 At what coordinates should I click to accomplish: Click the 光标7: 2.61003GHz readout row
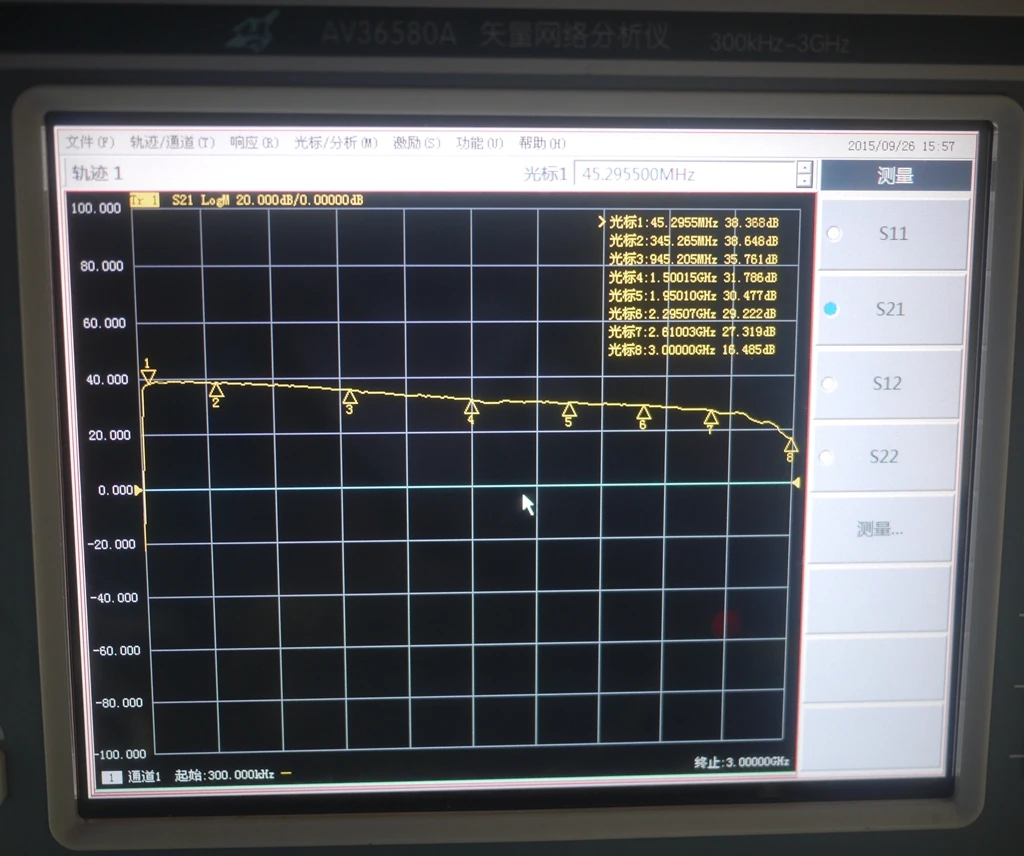[x=692, y=332]
